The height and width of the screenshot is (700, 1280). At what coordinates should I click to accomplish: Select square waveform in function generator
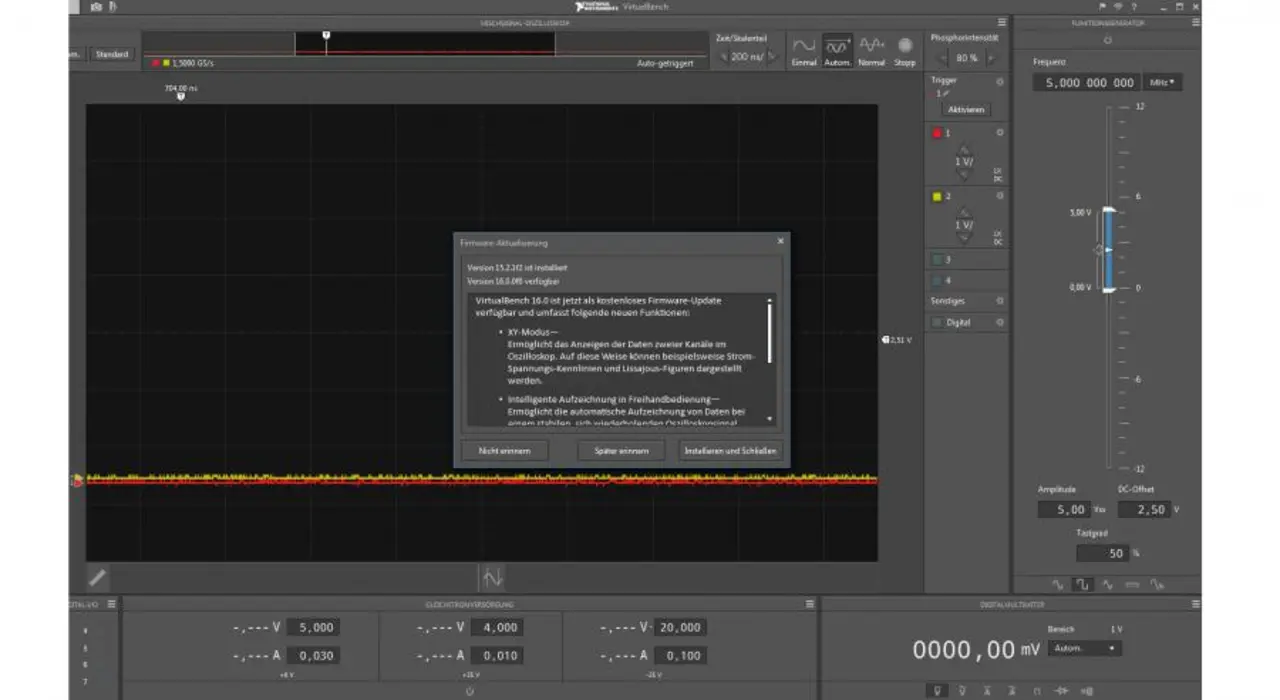pyautogui.click(x=1082, y=584)
